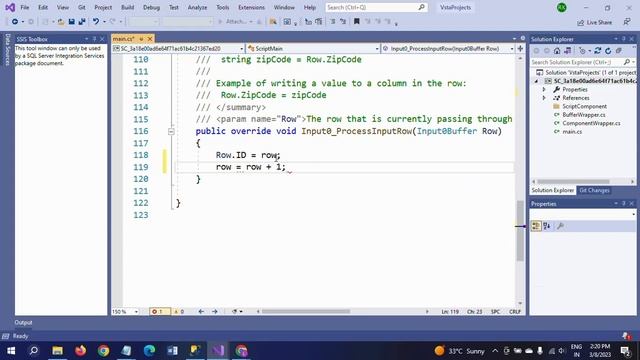Screen dimensions: 640x360
Task: Click the user account avatar icon
Action: pos(562,7)
